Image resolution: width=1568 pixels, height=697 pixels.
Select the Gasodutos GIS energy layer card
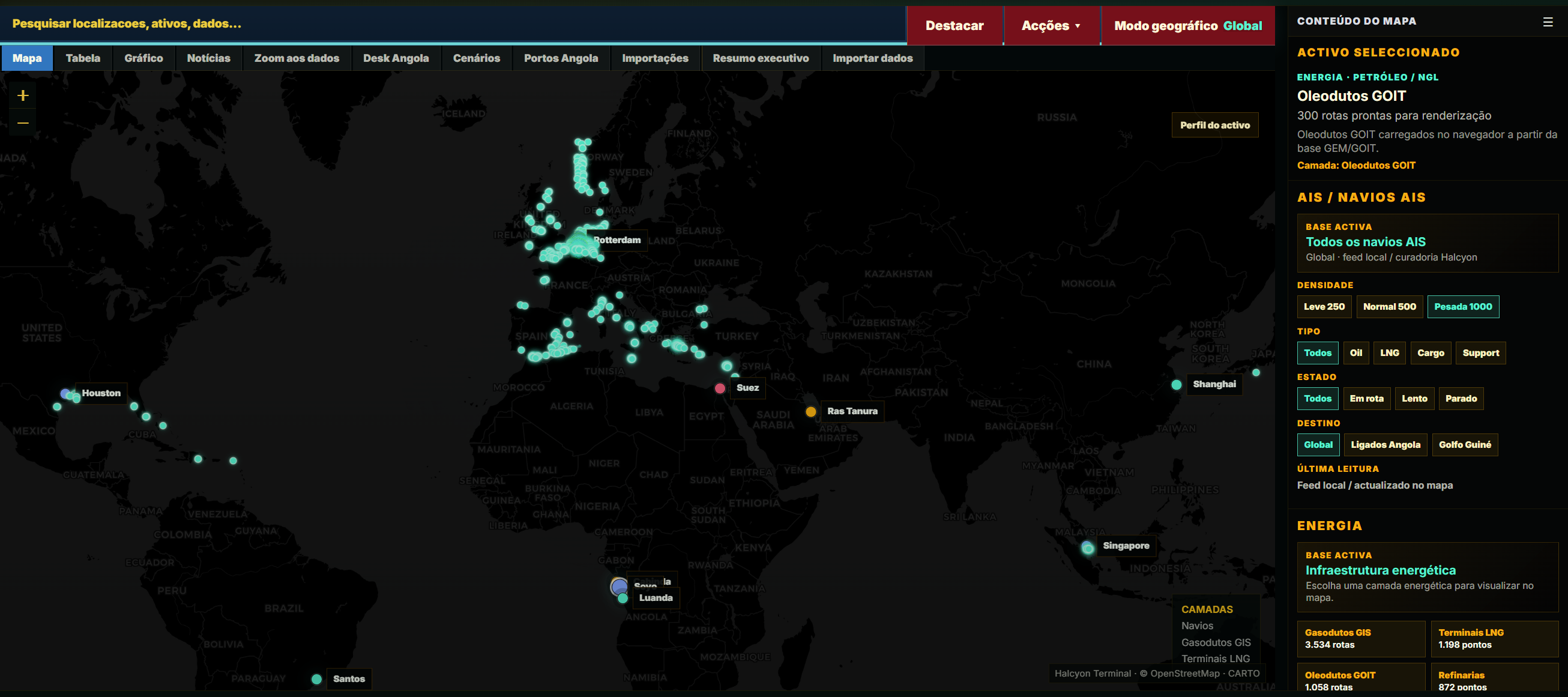1361,639
